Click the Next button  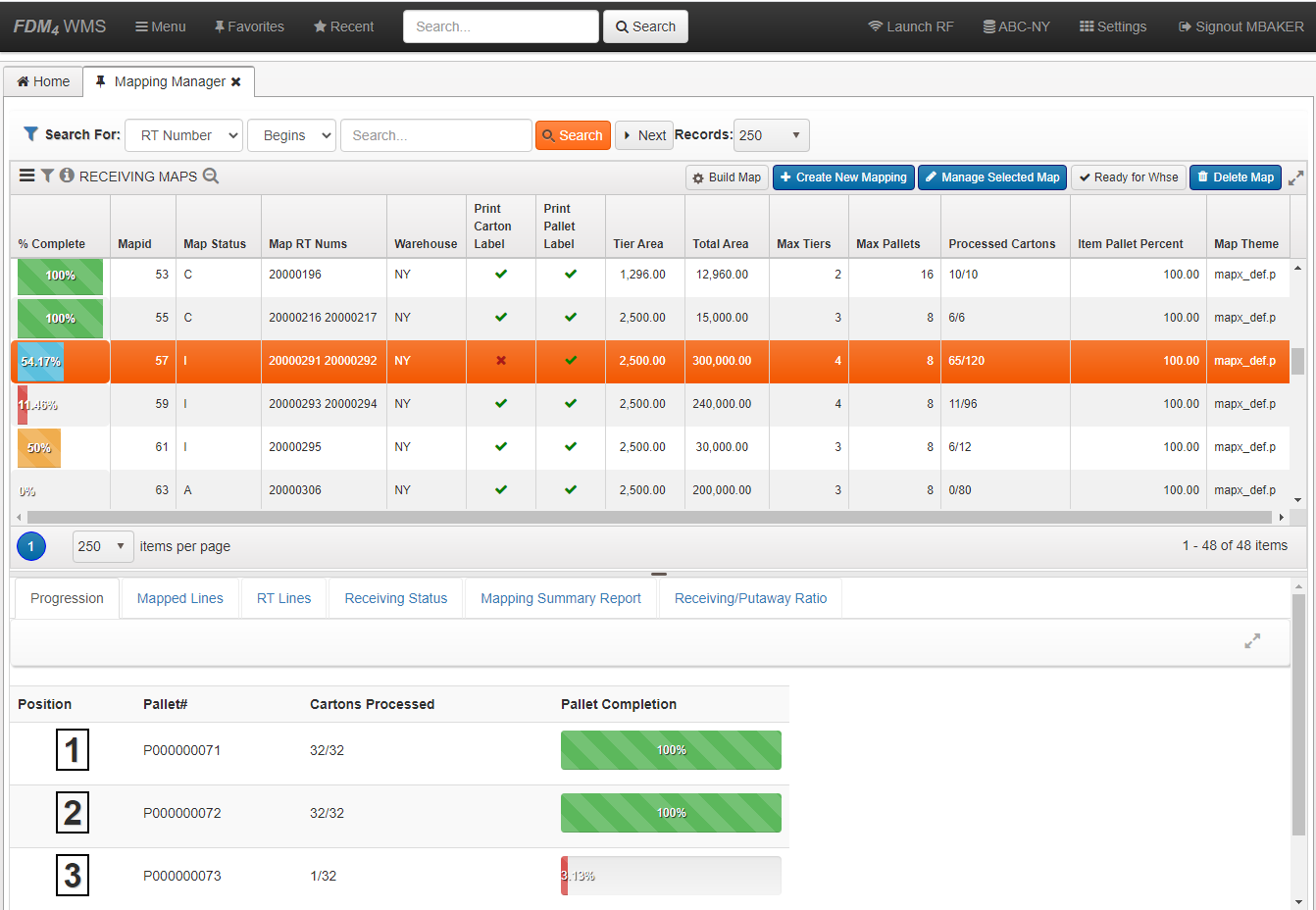click(644, 135)
